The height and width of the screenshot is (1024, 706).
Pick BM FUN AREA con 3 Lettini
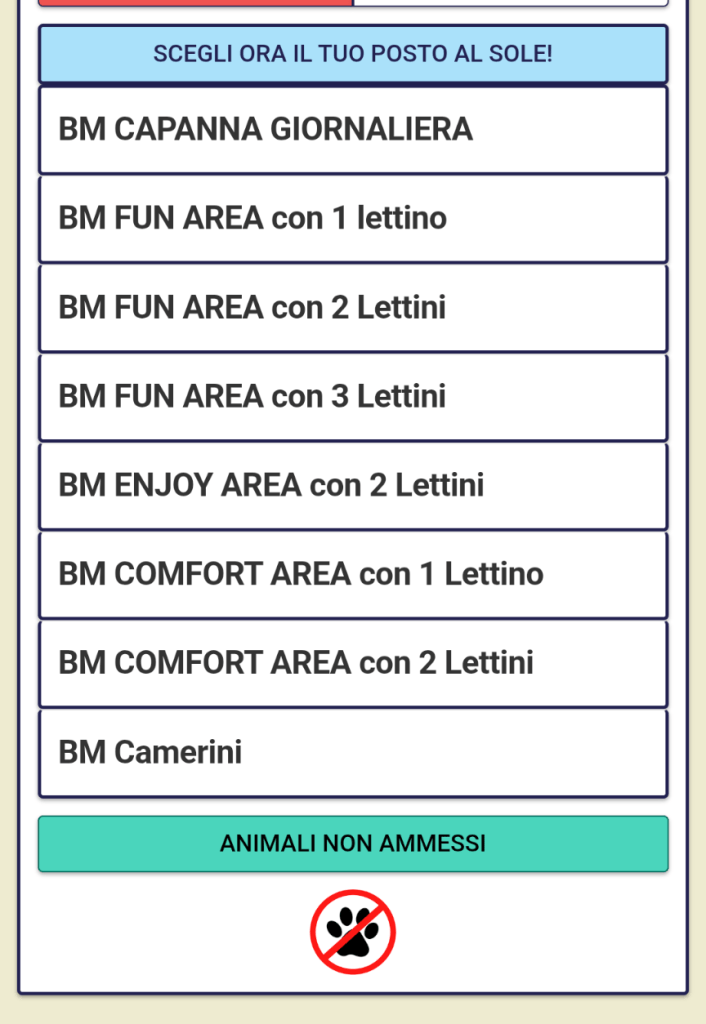pyautogui.click(x=352, y=397)
